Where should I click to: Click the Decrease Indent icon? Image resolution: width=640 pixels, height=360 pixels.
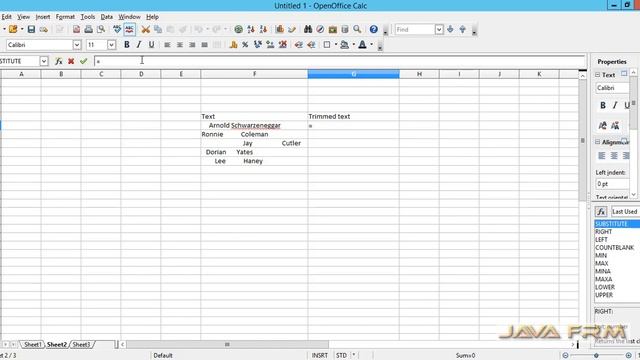coord(299,45)
